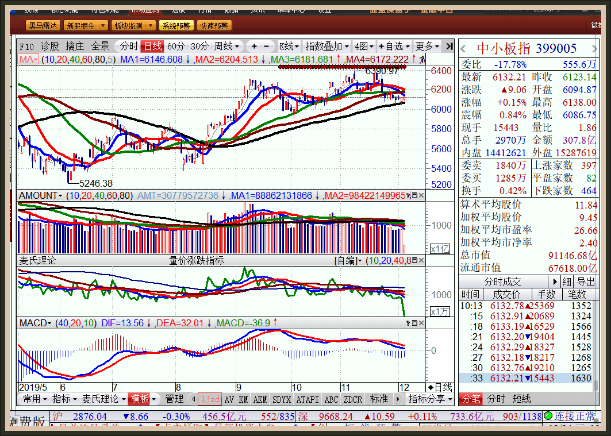The width and height of the screenshot is (611, 436).
Task: Select the AV indicator tab
Action: [x=230, y=399]
